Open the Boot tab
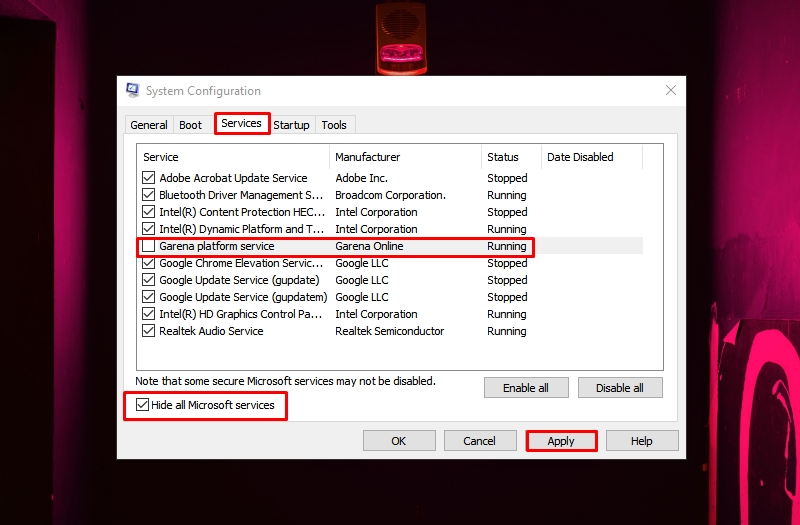This screenshot has width=800, height=525. [190, 125]
